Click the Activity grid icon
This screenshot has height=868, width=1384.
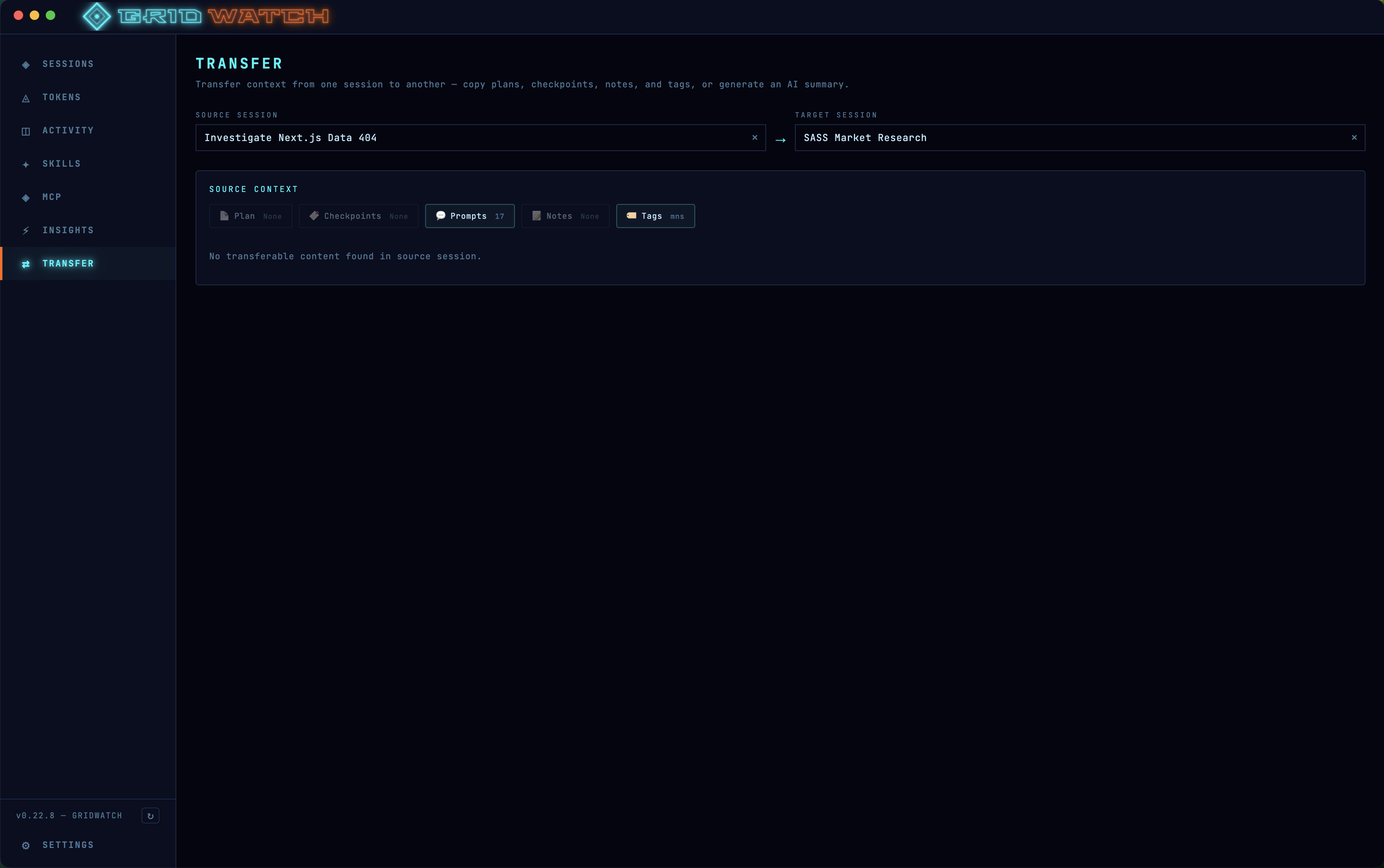point(26,131)
